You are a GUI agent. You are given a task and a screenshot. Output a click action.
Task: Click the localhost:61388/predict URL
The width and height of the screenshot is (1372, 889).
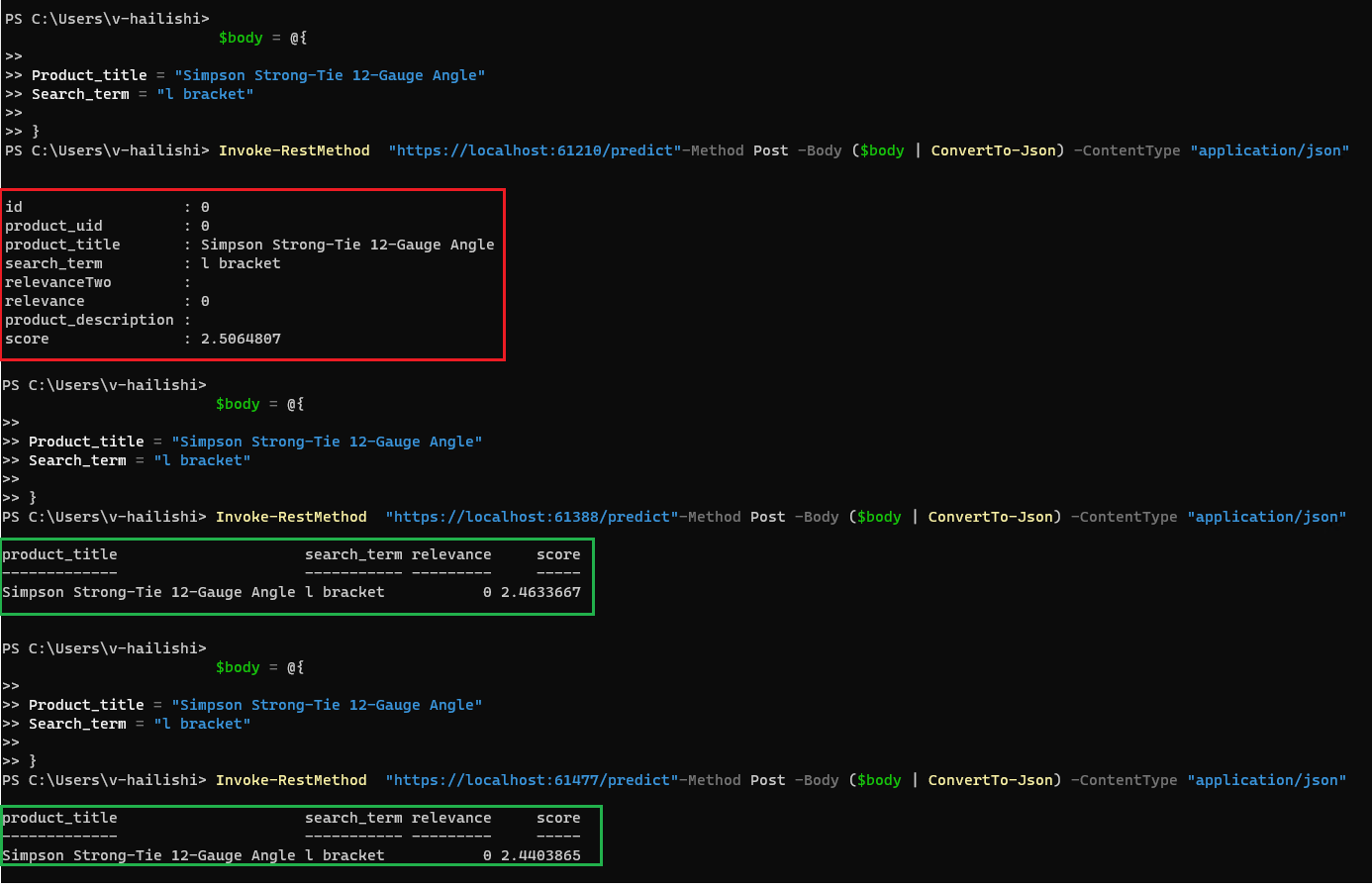pyautogui.click(x=530, y=516)
